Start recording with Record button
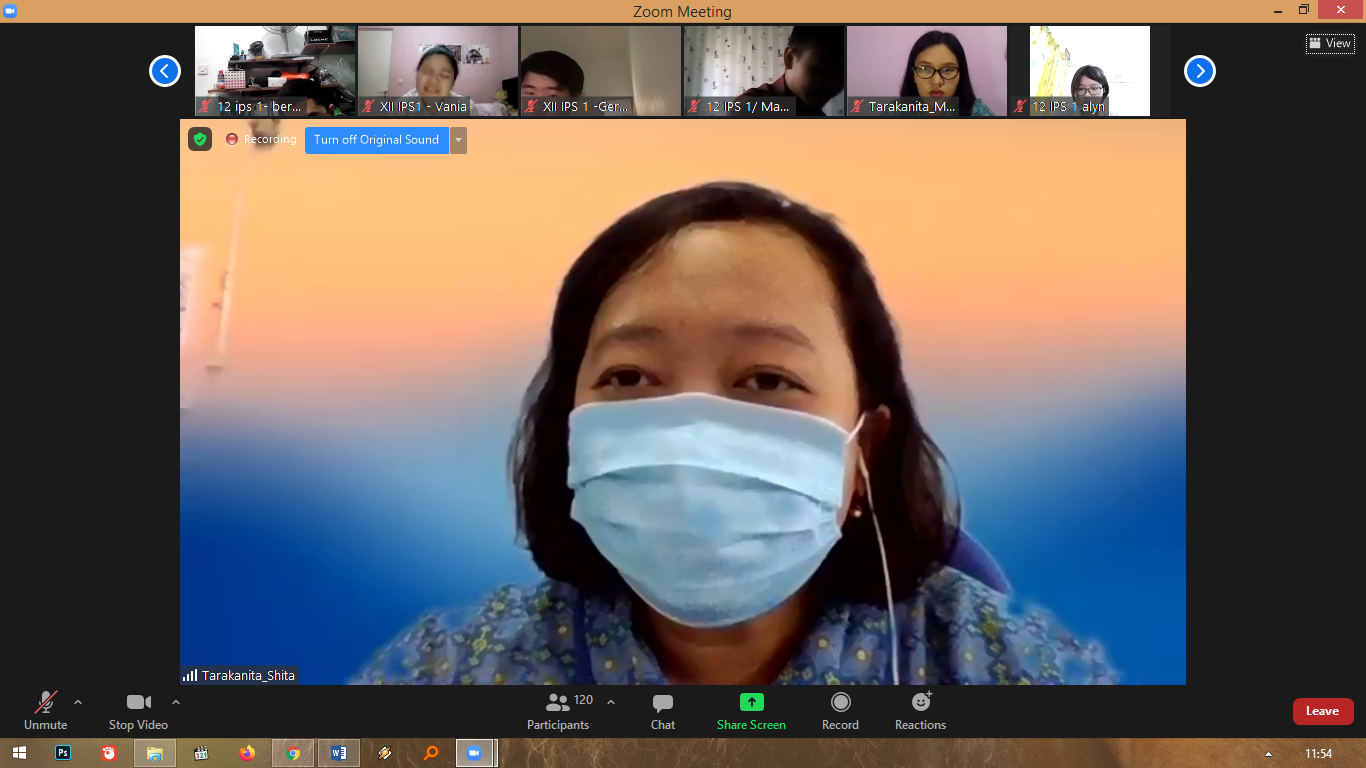Screen dimensions: 1366x768 click(x=840, y=711)
